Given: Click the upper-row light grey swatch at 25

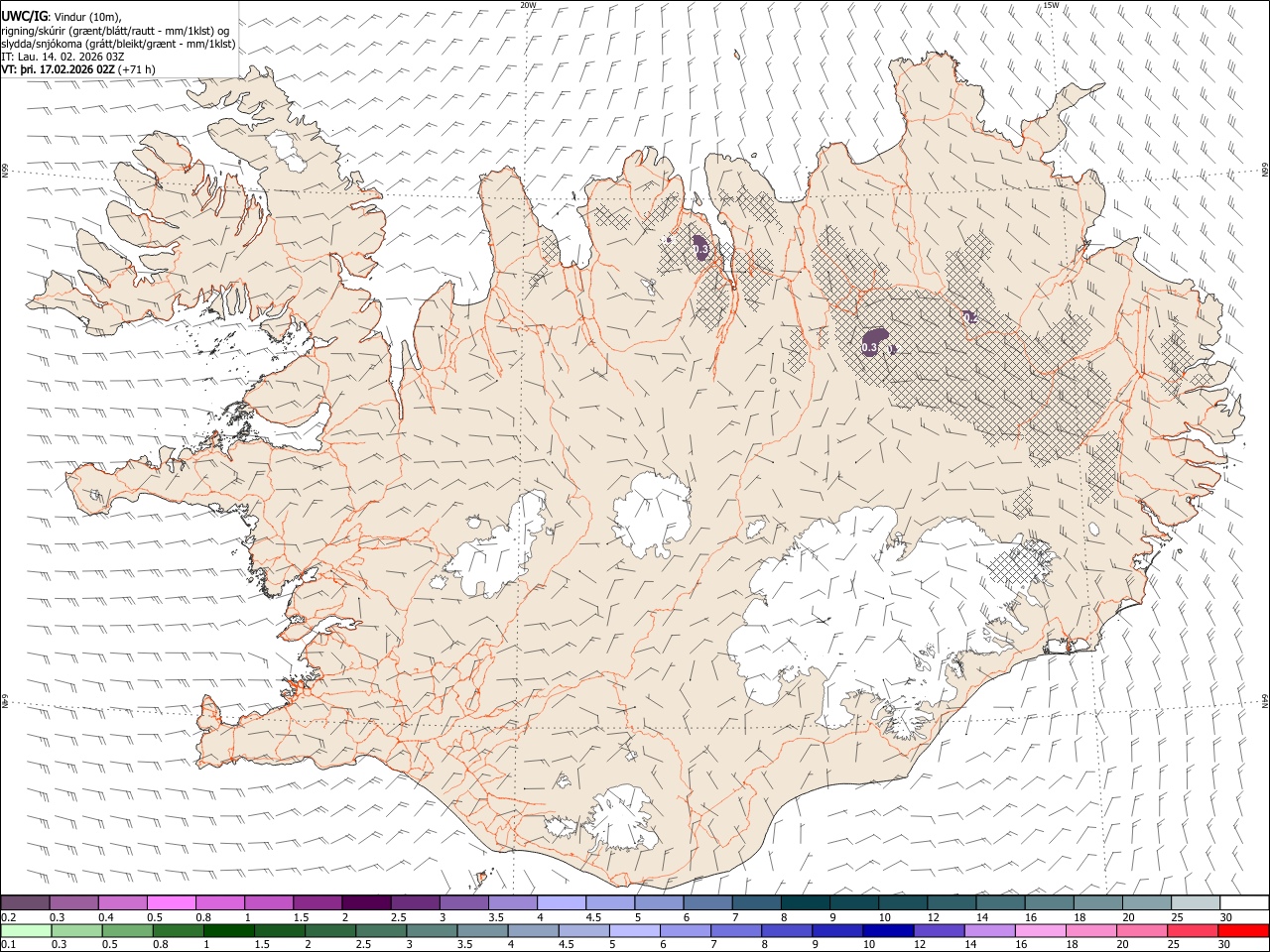Looking at the screenshot, I should click(x=1196, y=902).
